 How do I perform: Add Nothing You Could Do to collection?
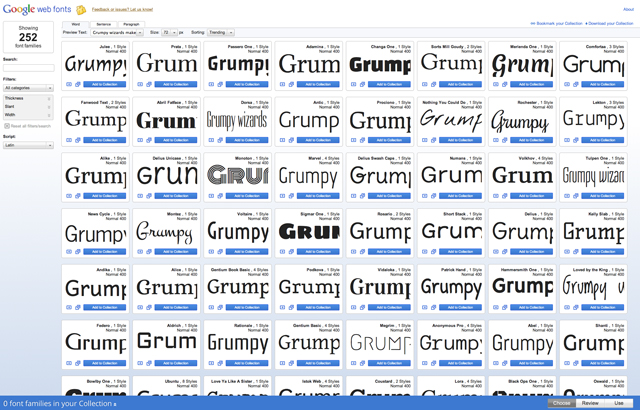pyautogui.click(x=460, y=140)
